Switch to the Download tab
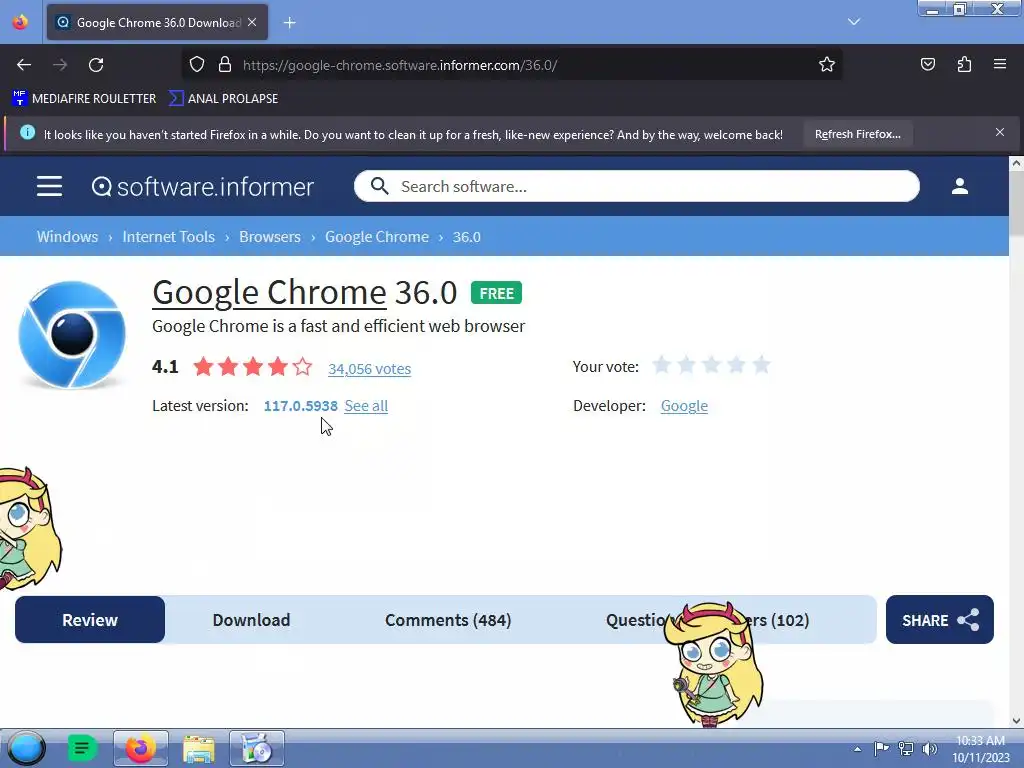Image resolution: width=1024 pixels, height=768 pixels. pos(251,620)
